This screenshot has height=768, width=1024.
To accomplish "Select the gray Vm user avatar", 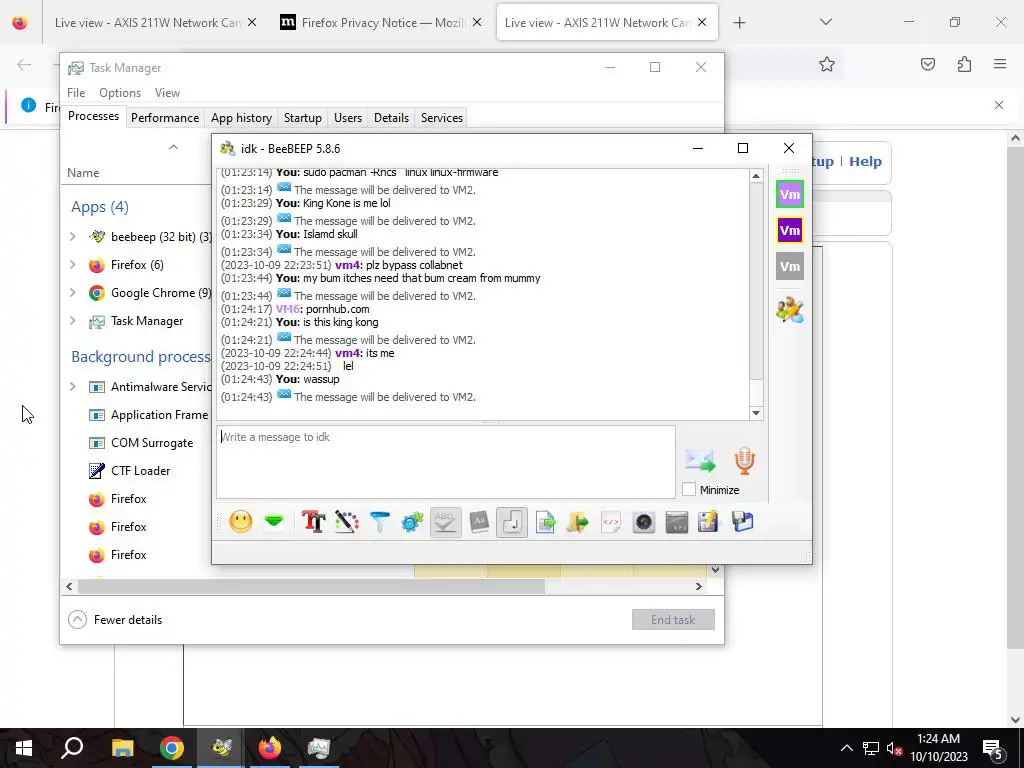I will (790, 266).
